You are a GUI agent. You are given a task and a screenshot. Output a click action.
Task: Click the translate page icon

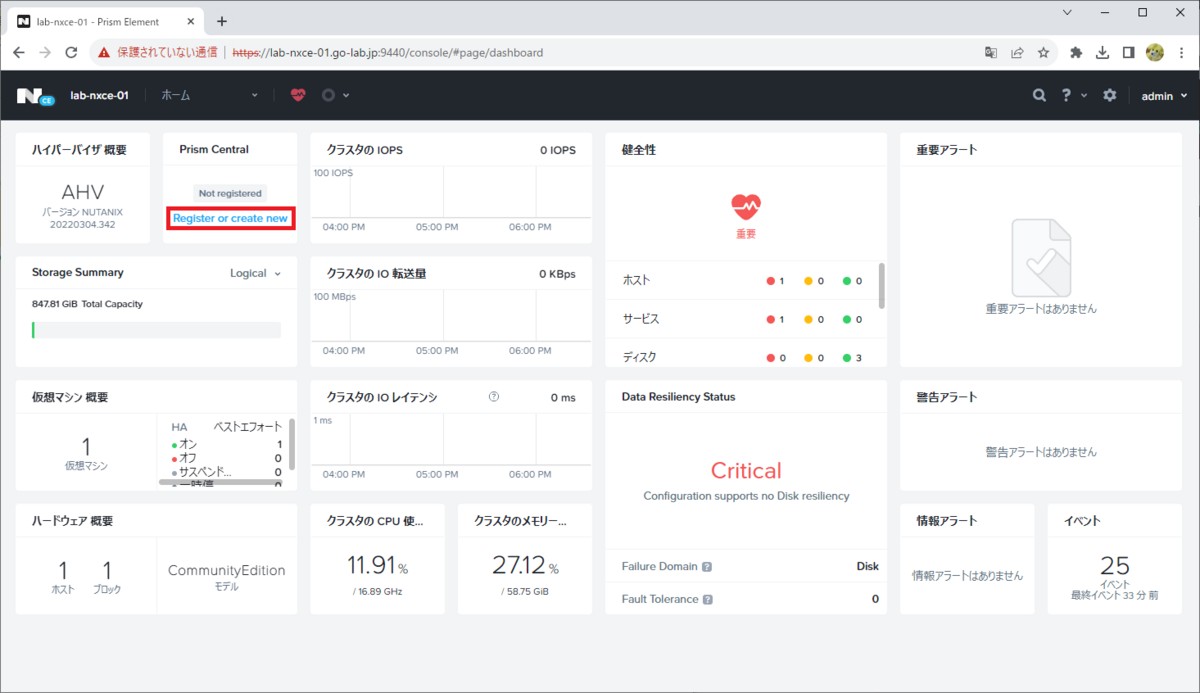pyautogui.click(x=991, y=52)
